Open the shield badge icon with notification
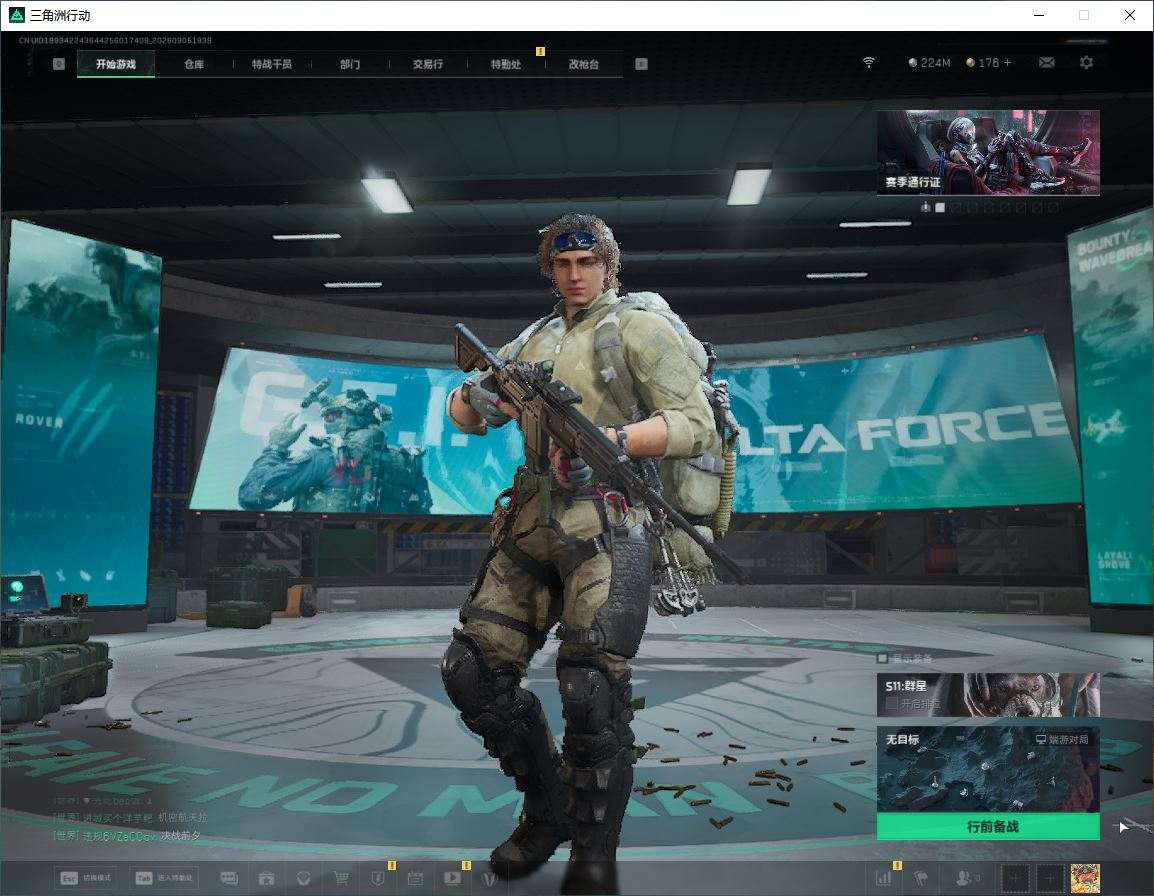This screenshot has width=1154, height=896. coord(378,878)
